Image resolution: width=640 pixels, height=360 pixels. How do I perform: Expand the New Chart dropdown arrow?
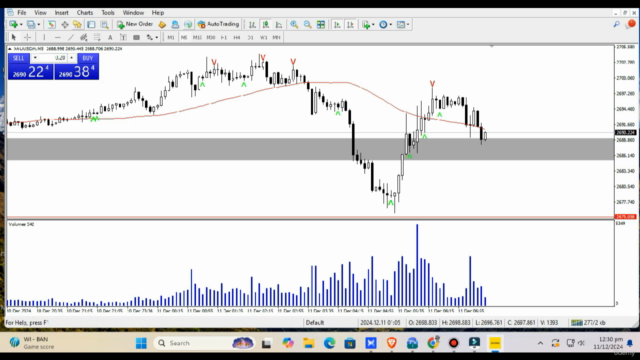pos(21,24)
